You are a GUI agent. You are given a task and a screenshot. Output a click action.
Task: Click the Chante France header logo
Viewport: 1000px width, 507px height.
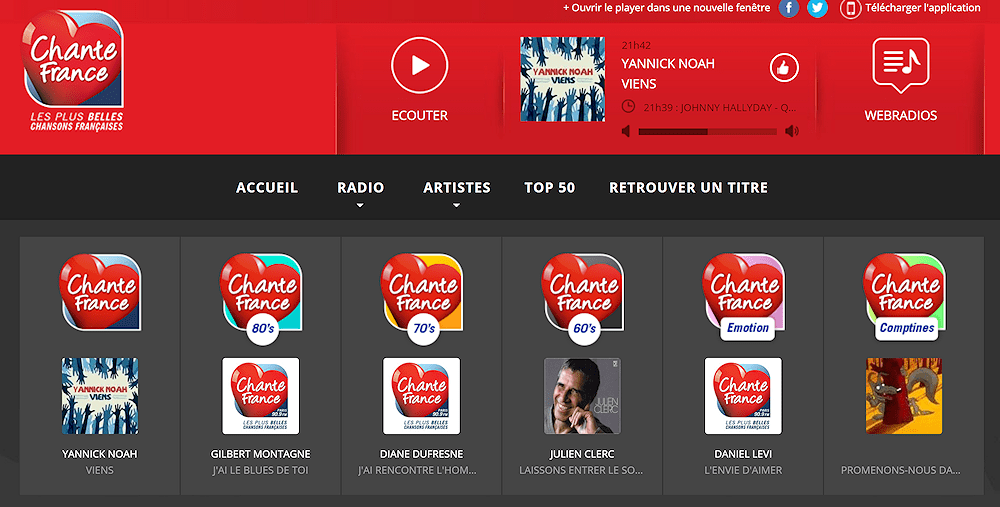73,70
